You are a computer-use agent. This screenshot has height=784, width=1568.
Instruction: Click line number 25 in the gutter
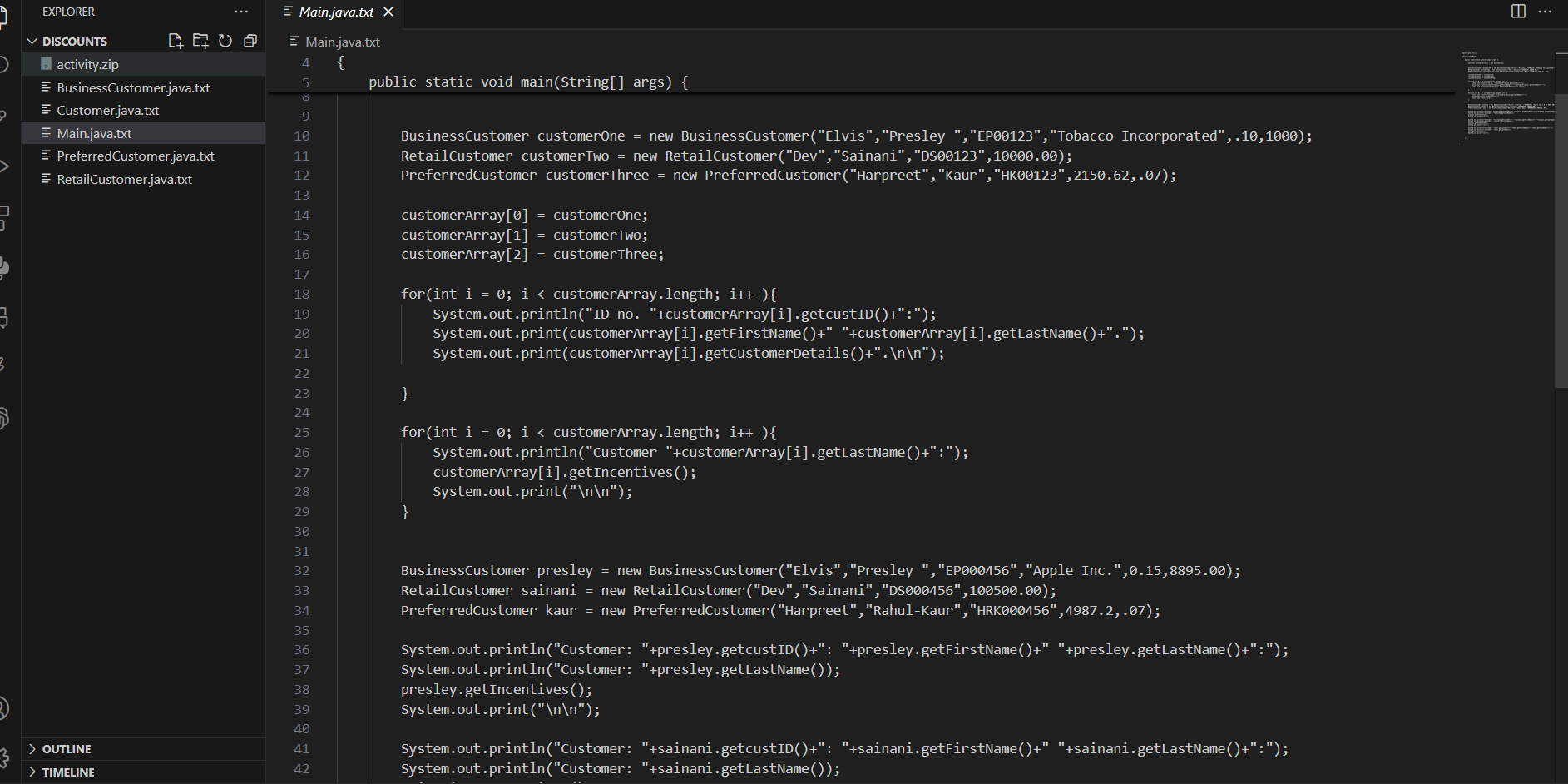[301, 432]
